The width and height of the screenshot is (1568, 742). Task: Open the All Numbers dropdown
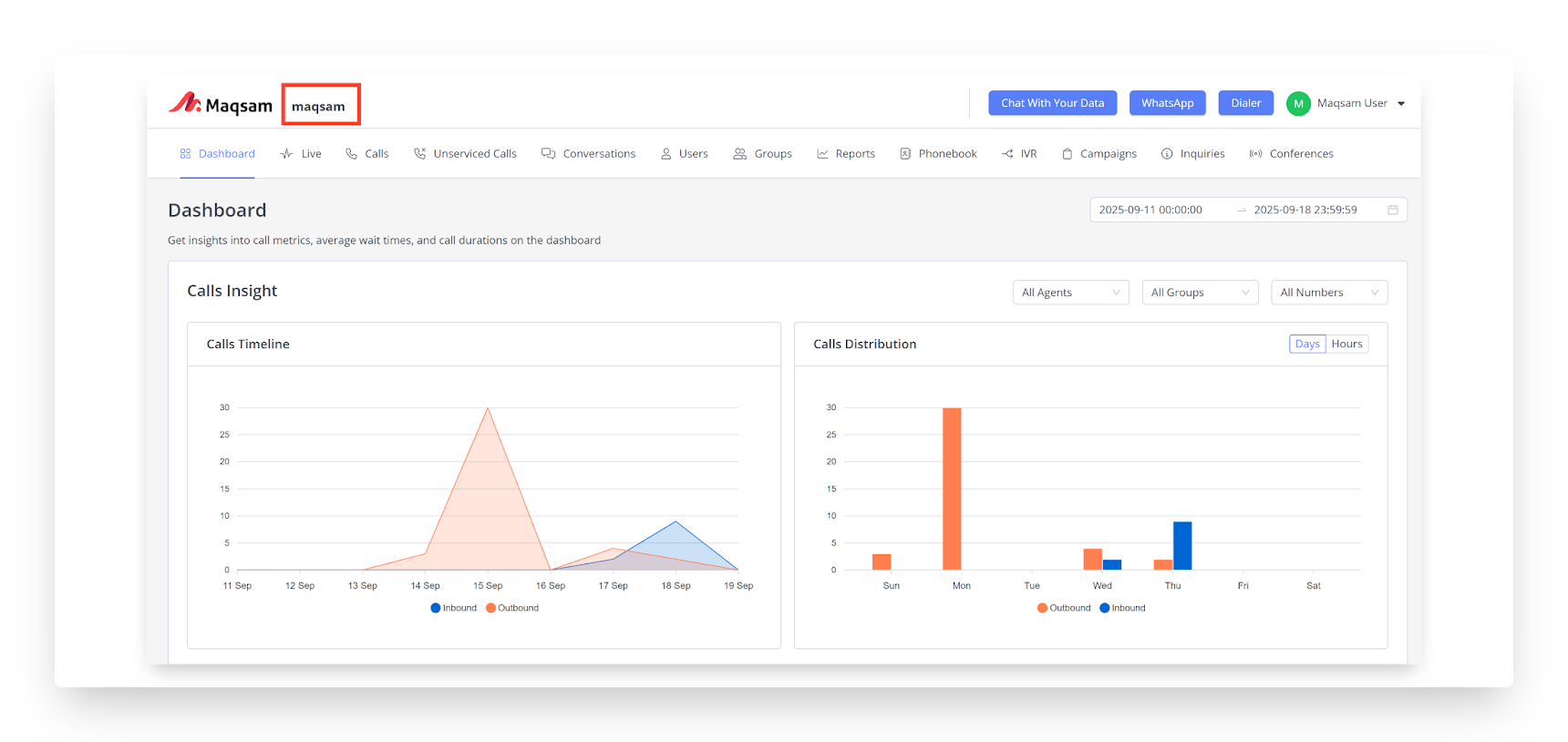pos(1328,293)
